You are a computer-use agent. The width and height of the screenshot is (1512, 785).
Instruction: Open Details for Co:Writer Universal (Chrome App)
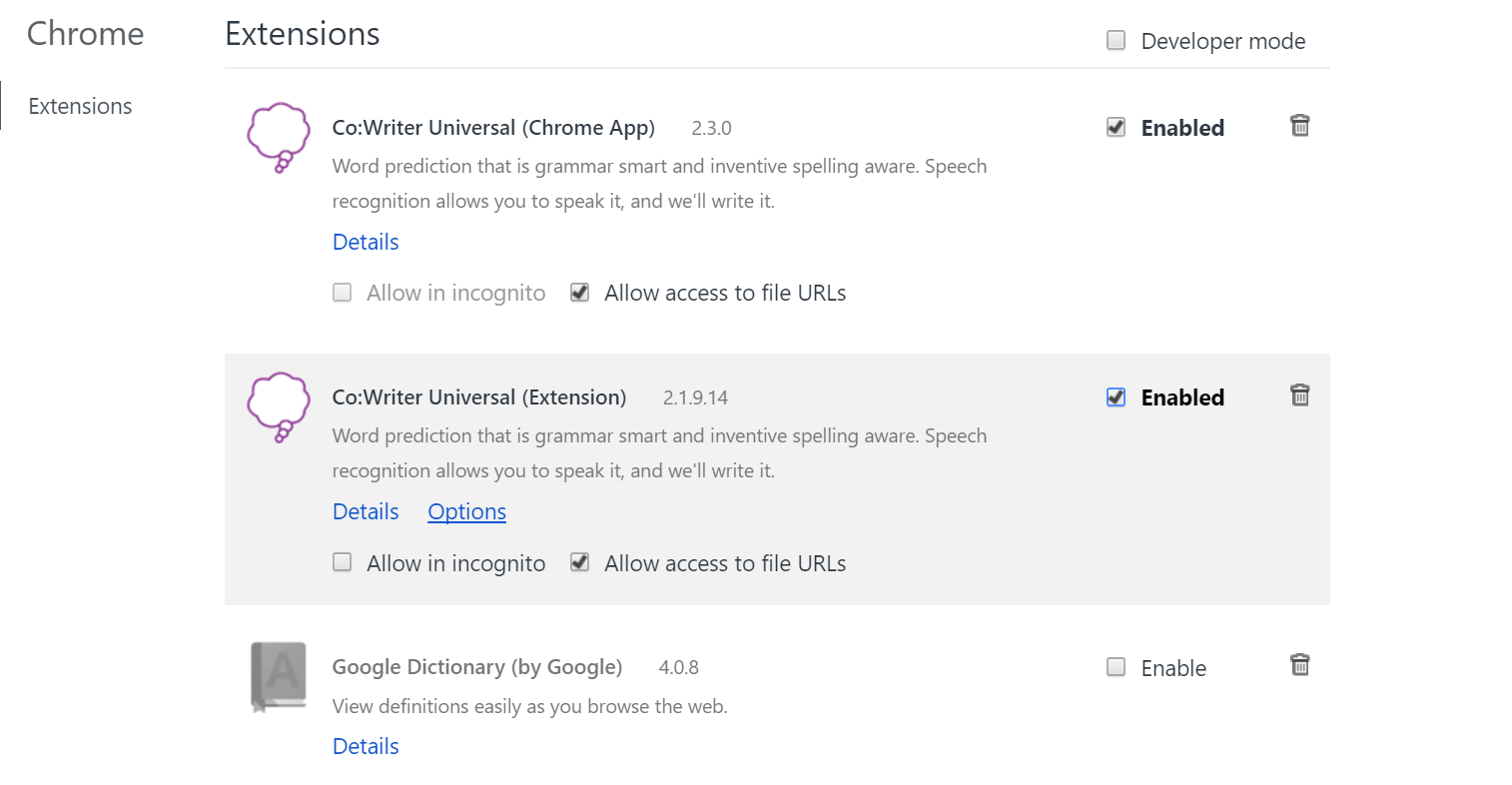pos(366,242)
